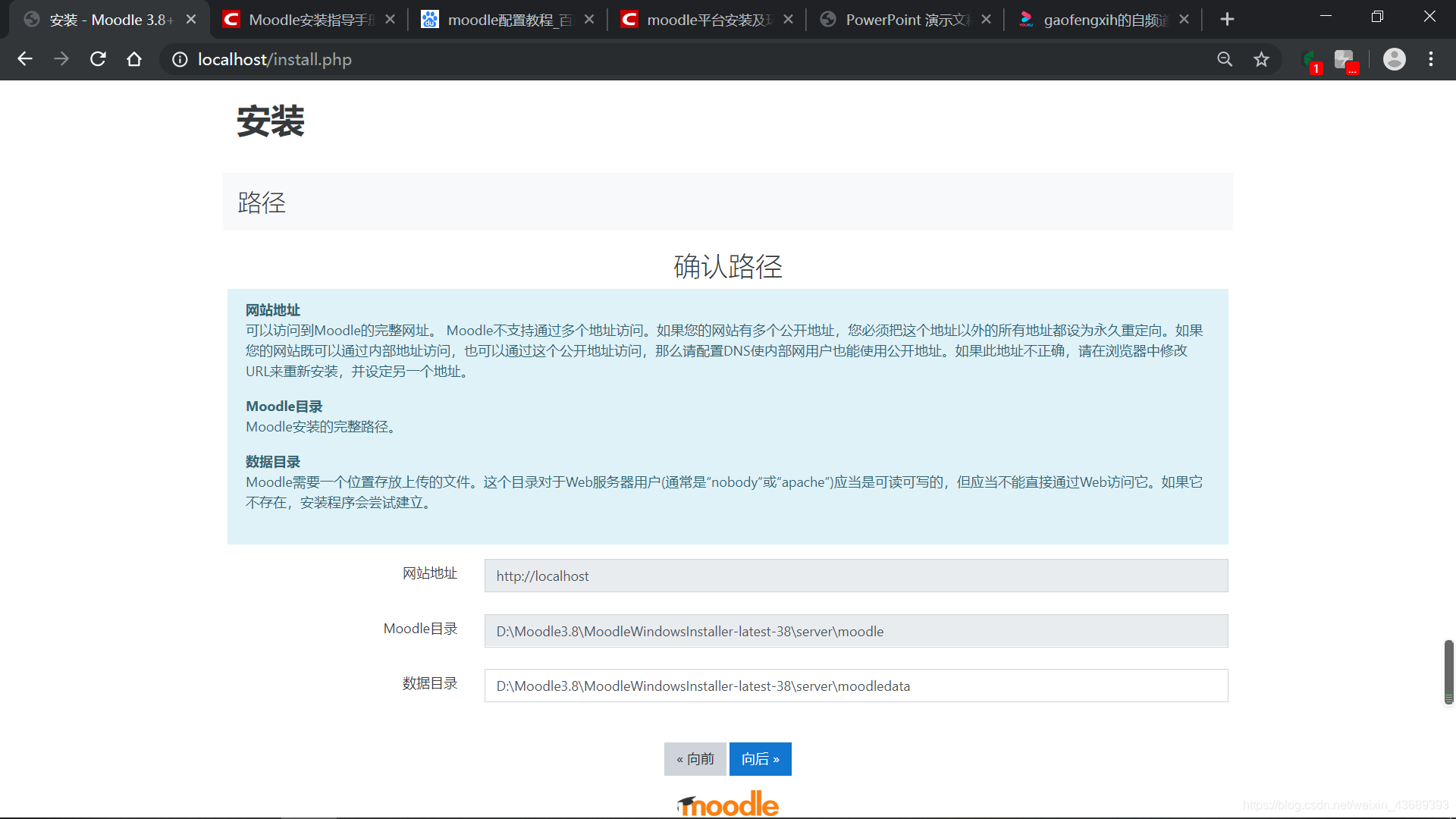Image resolution: width=1456 pixels, height=819 pixels.
Task: Click the Moodle目录 path field
Action: (855, 631)
